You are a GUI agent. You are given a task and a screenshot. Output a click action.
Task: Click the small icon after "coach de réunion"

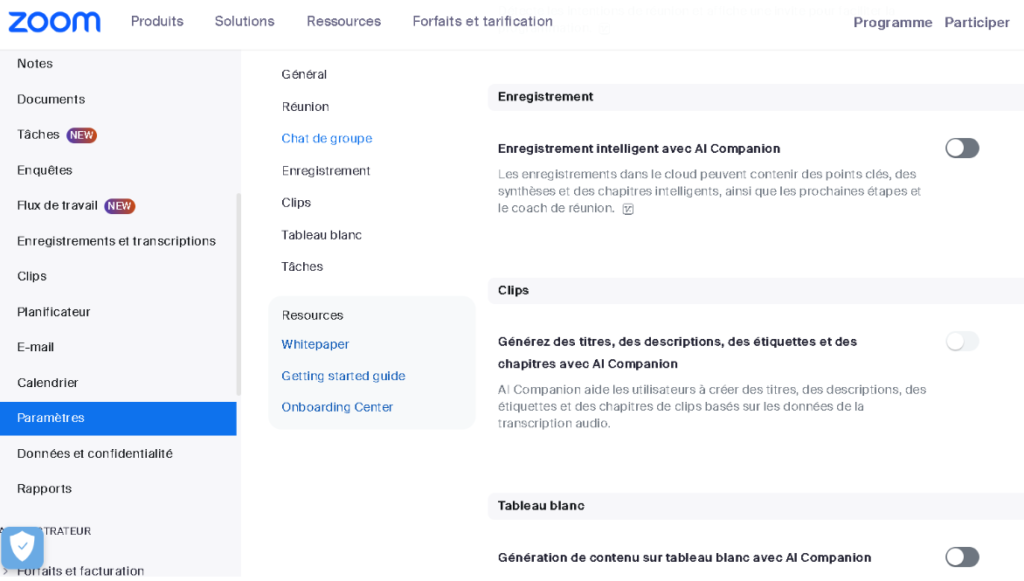coord(628,209)
